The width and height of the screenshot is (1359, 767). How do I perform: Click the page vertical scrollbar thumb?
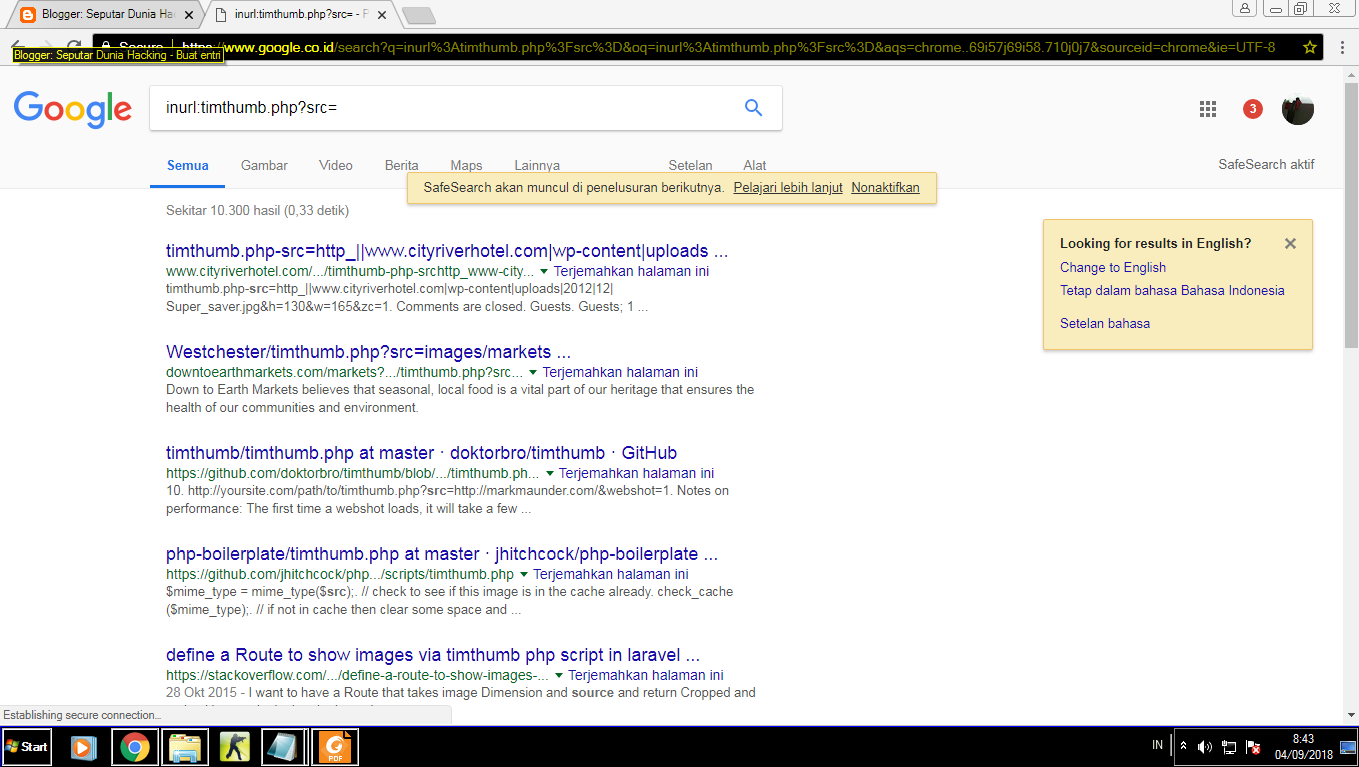[x=1351, y=215]
